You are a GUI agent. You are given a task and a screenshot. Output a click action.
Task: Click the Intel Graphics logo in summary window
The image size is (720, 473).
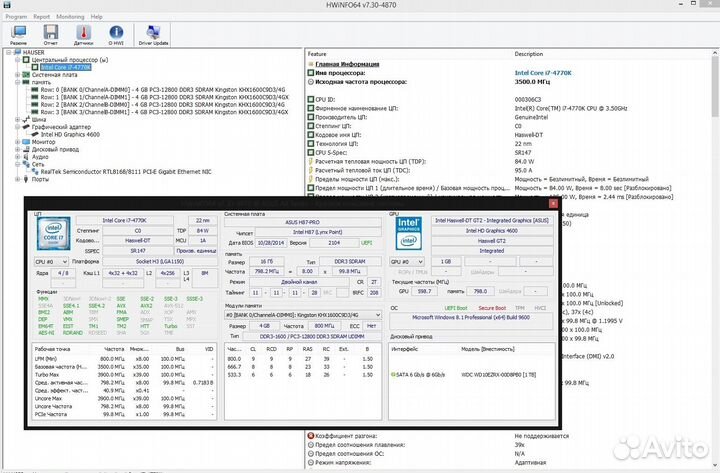point(409,233)
